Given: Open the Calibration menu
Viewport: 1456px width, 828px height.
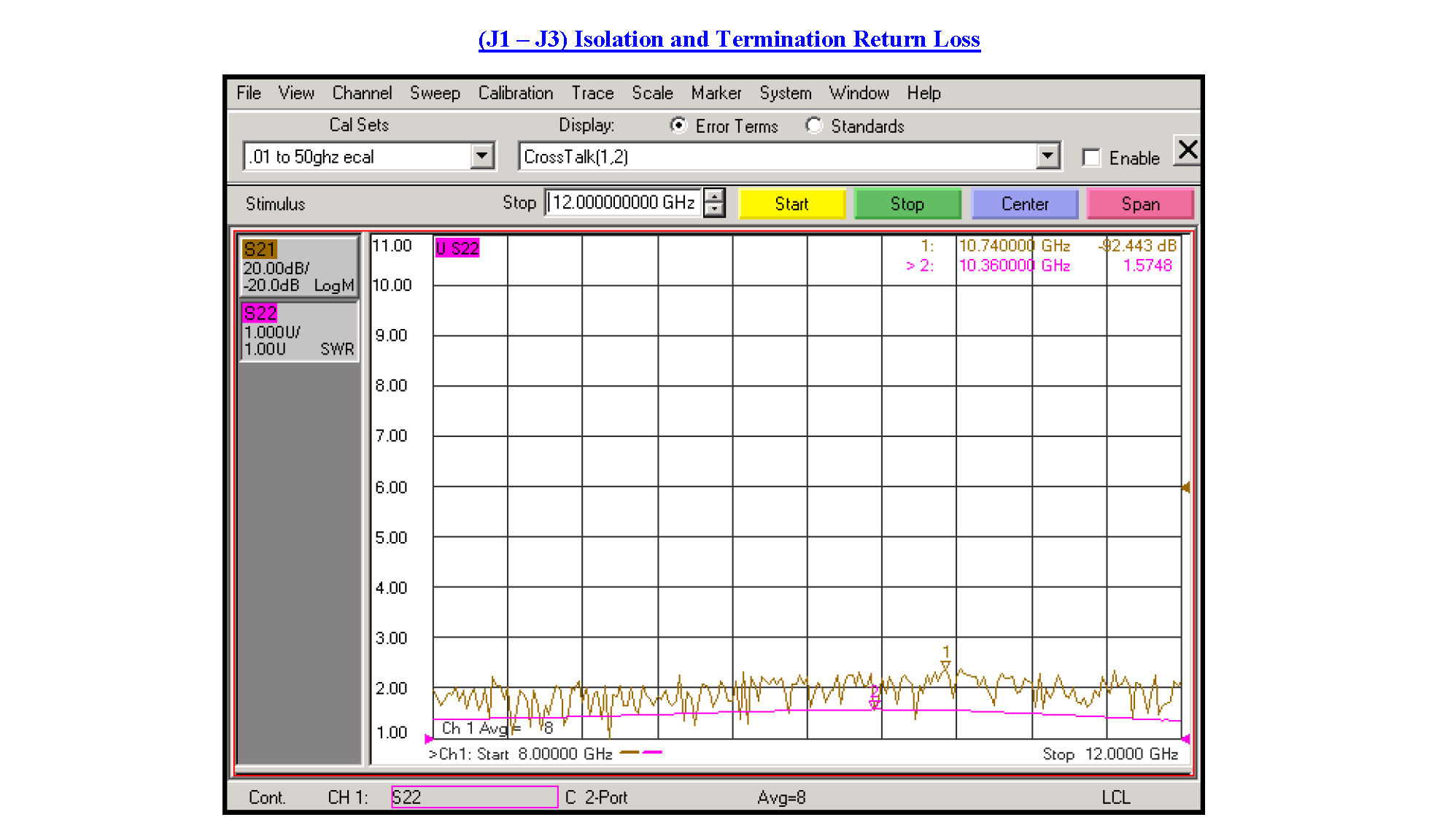Looking at the screenshot, I should (x=515, y=93).
